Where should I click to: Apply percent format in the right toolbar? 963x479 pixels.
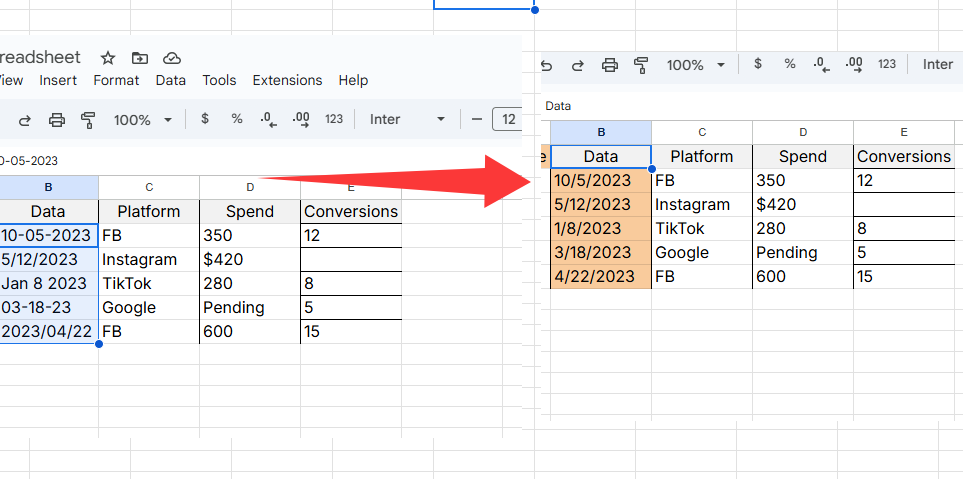pos(789,64)
